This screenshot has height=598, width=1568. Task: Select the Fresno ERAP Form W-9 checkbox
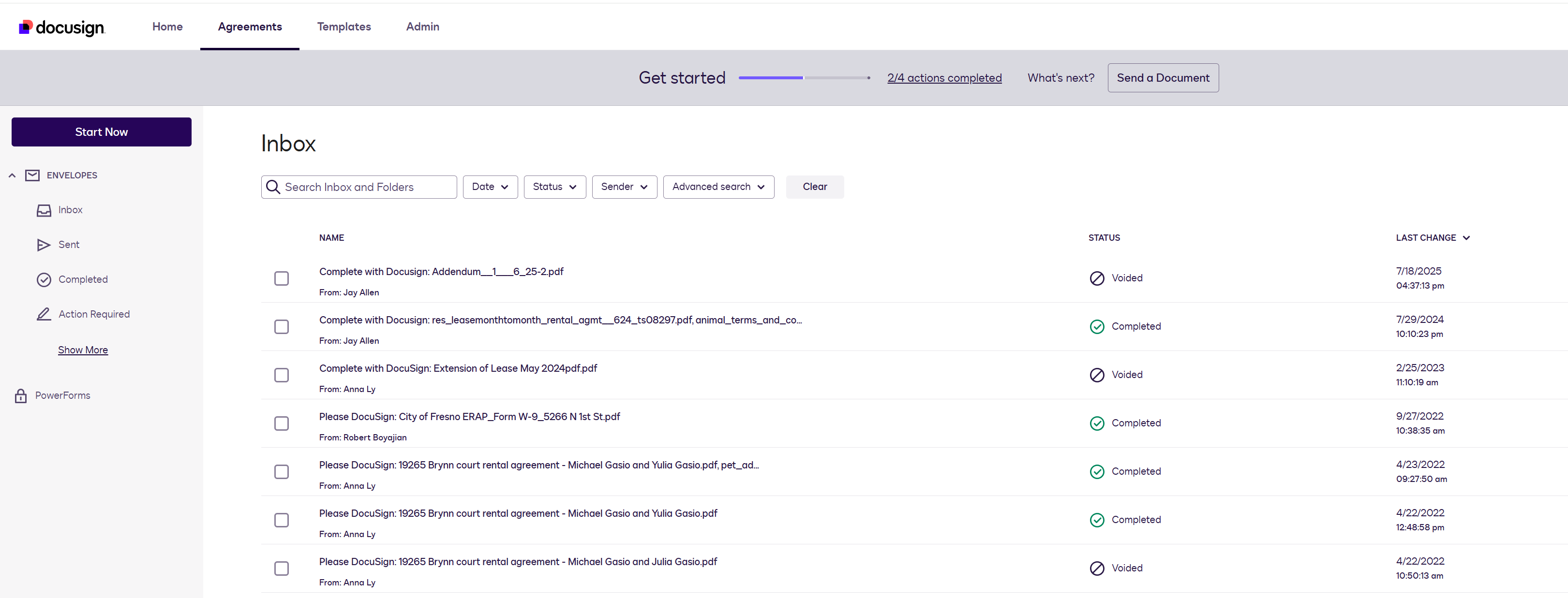281,423
